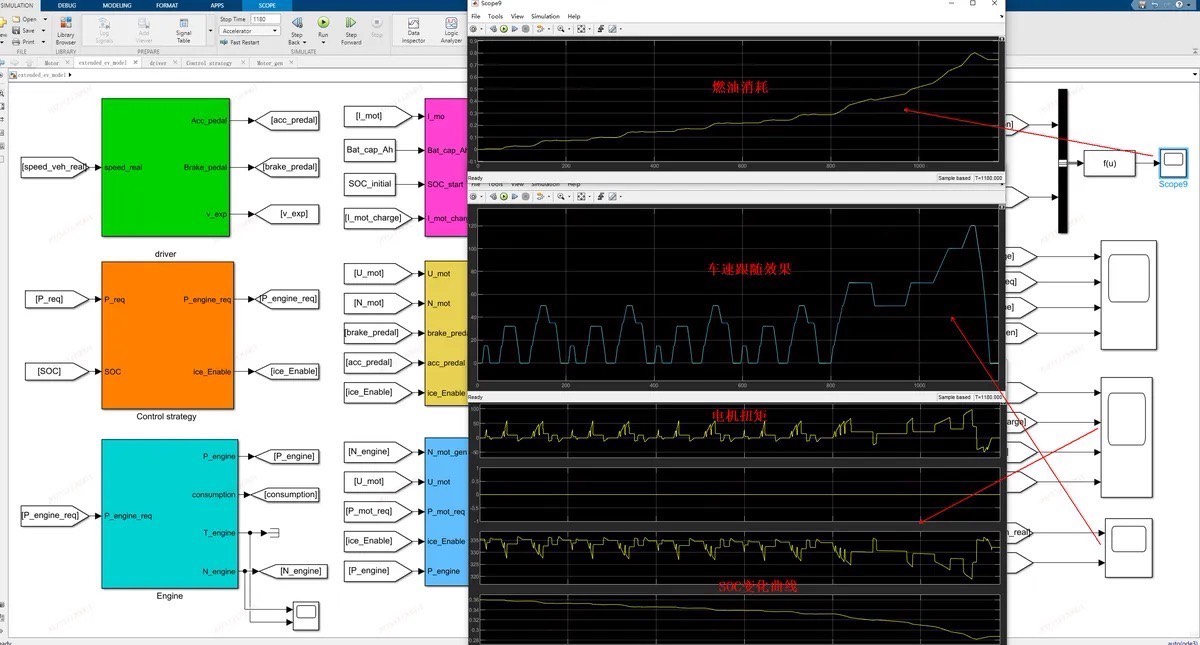Click the Log Signals icon
This screenshot has width=1200, height=645.
point(104,24)
